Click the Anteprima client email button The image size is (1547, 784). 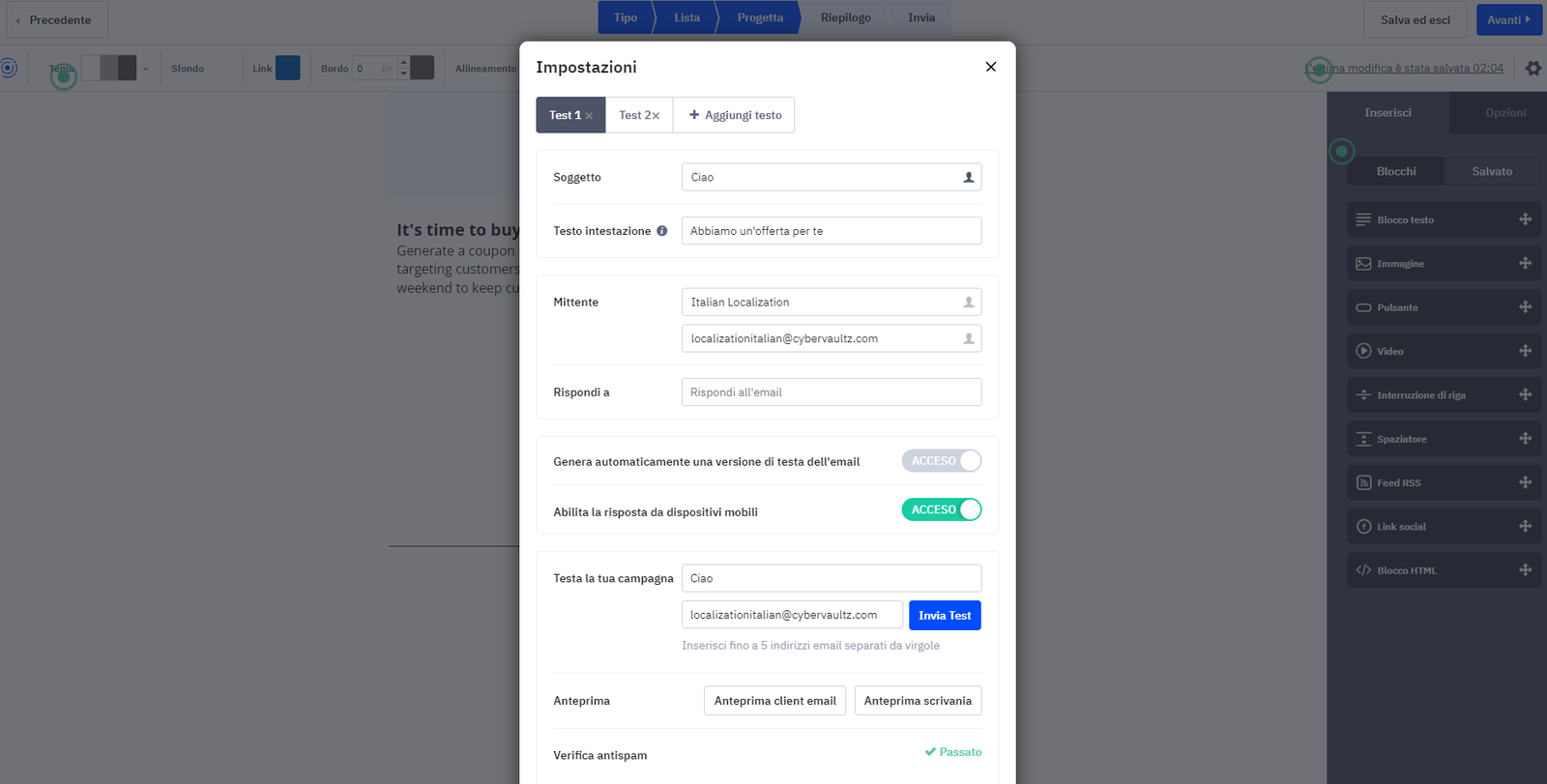(x=774, y=701)
